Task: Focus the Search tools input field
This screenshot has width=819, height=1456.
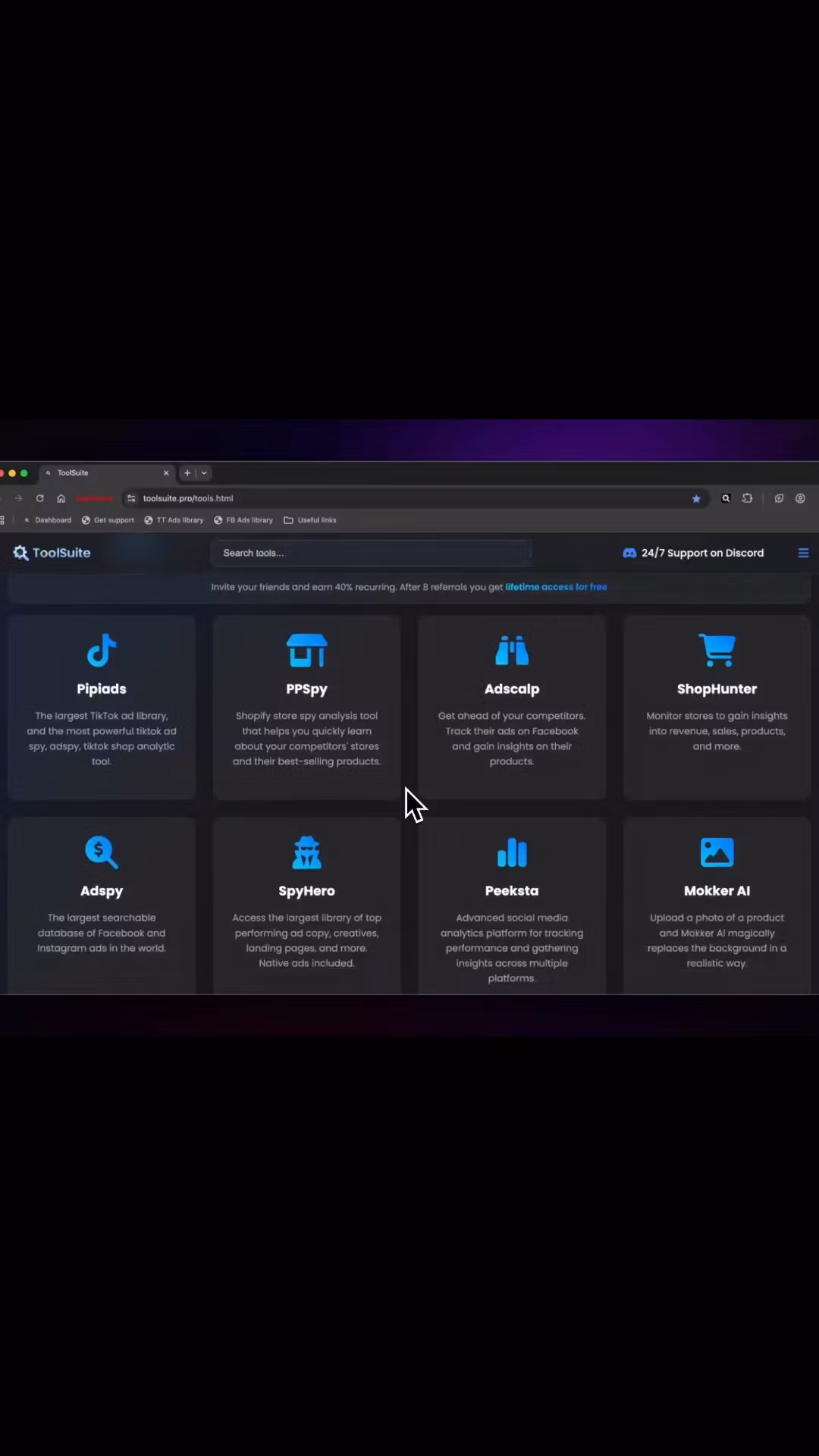Action: click(372, 553)
